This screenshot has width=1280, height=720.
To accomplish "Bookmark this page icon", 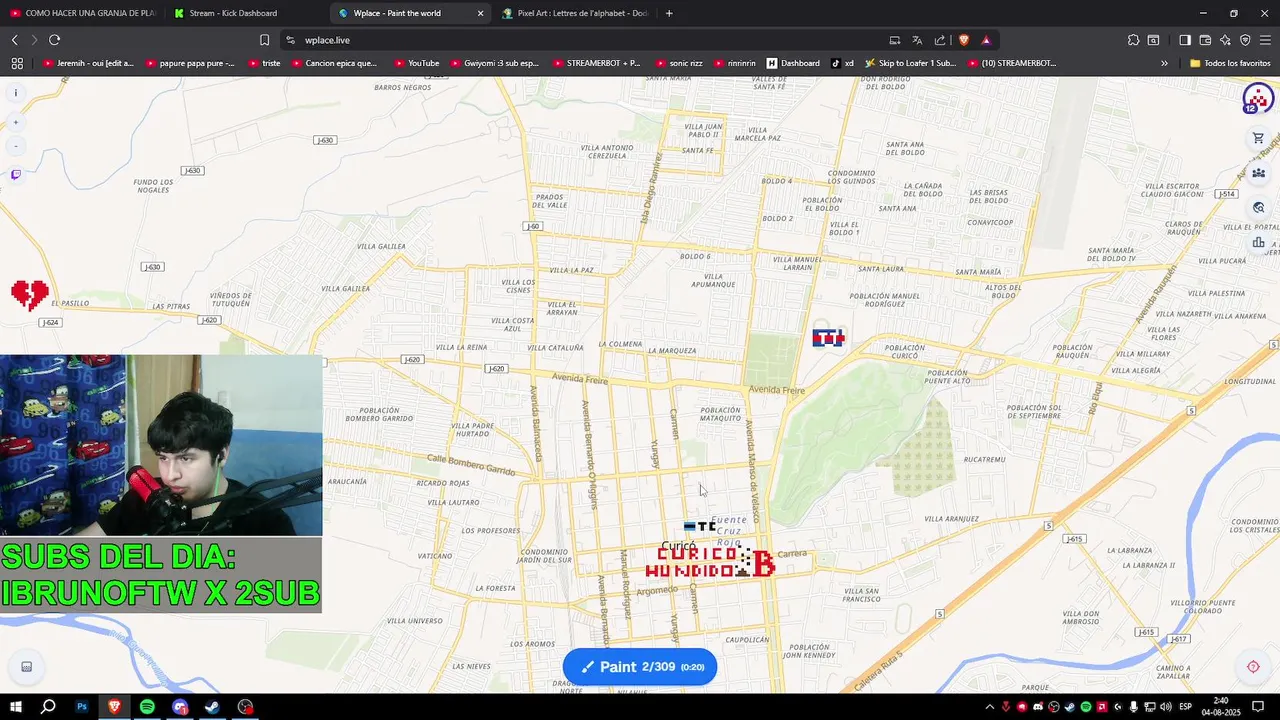I will (264, 40).
